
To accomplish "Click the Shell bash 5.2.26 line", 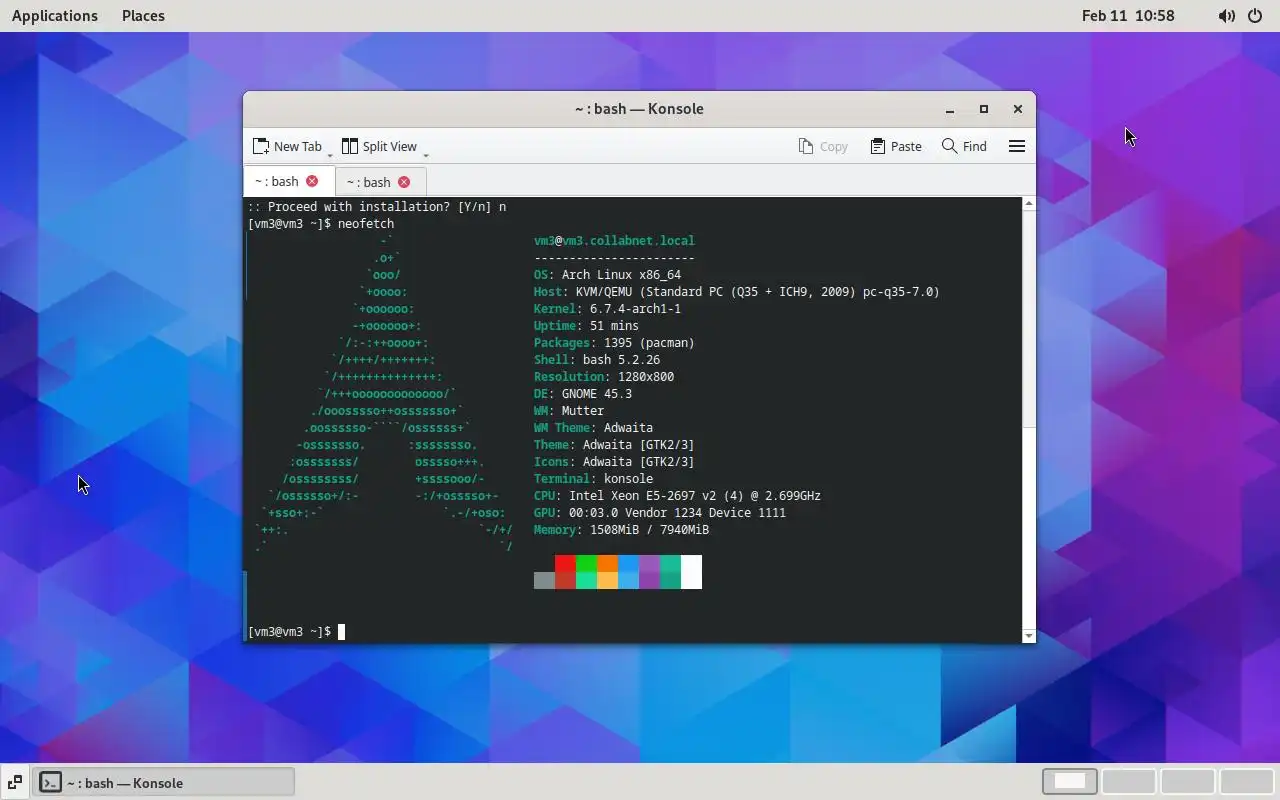I will tap(597, 360).
